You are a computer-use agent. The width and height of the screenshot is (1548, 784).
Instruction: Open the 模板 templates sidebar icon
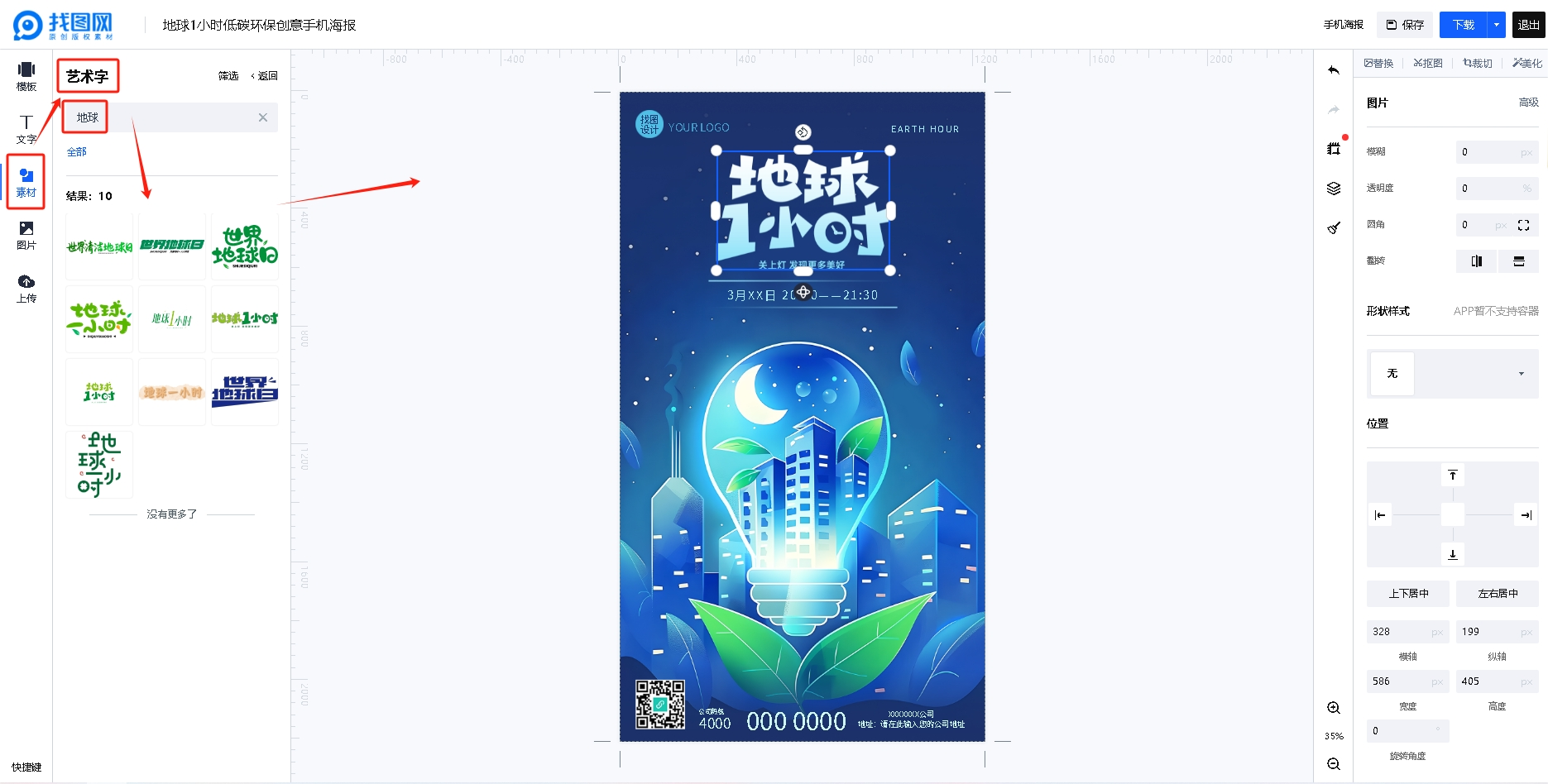point(26,76)
